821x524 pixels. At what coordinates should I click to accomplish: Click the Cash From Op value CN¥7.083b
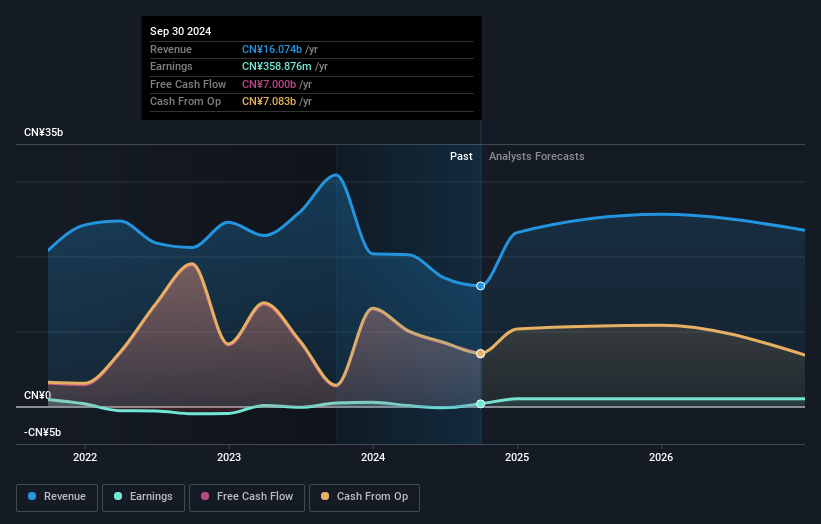[x=269, y=102]
